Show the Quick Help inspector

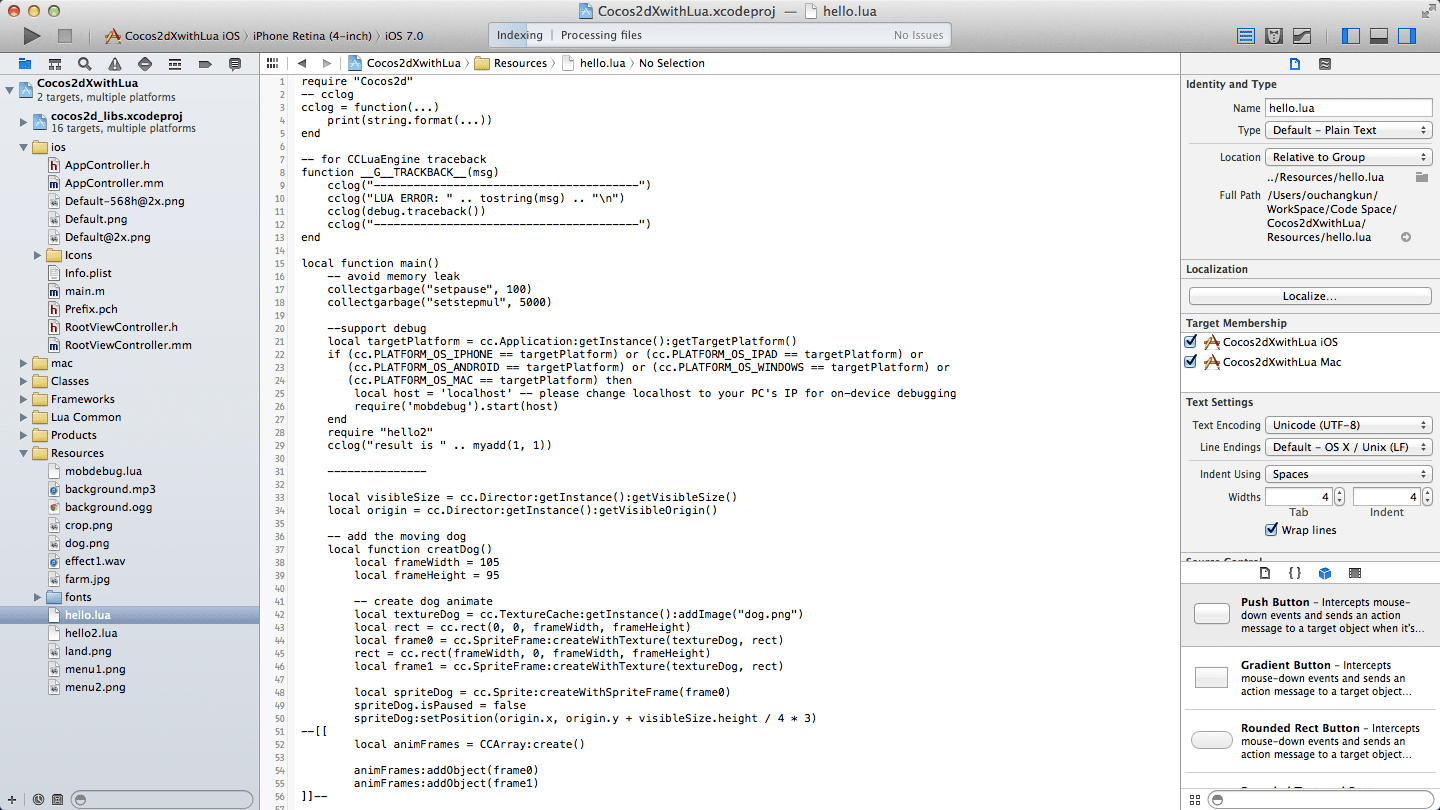[1325, 63]
